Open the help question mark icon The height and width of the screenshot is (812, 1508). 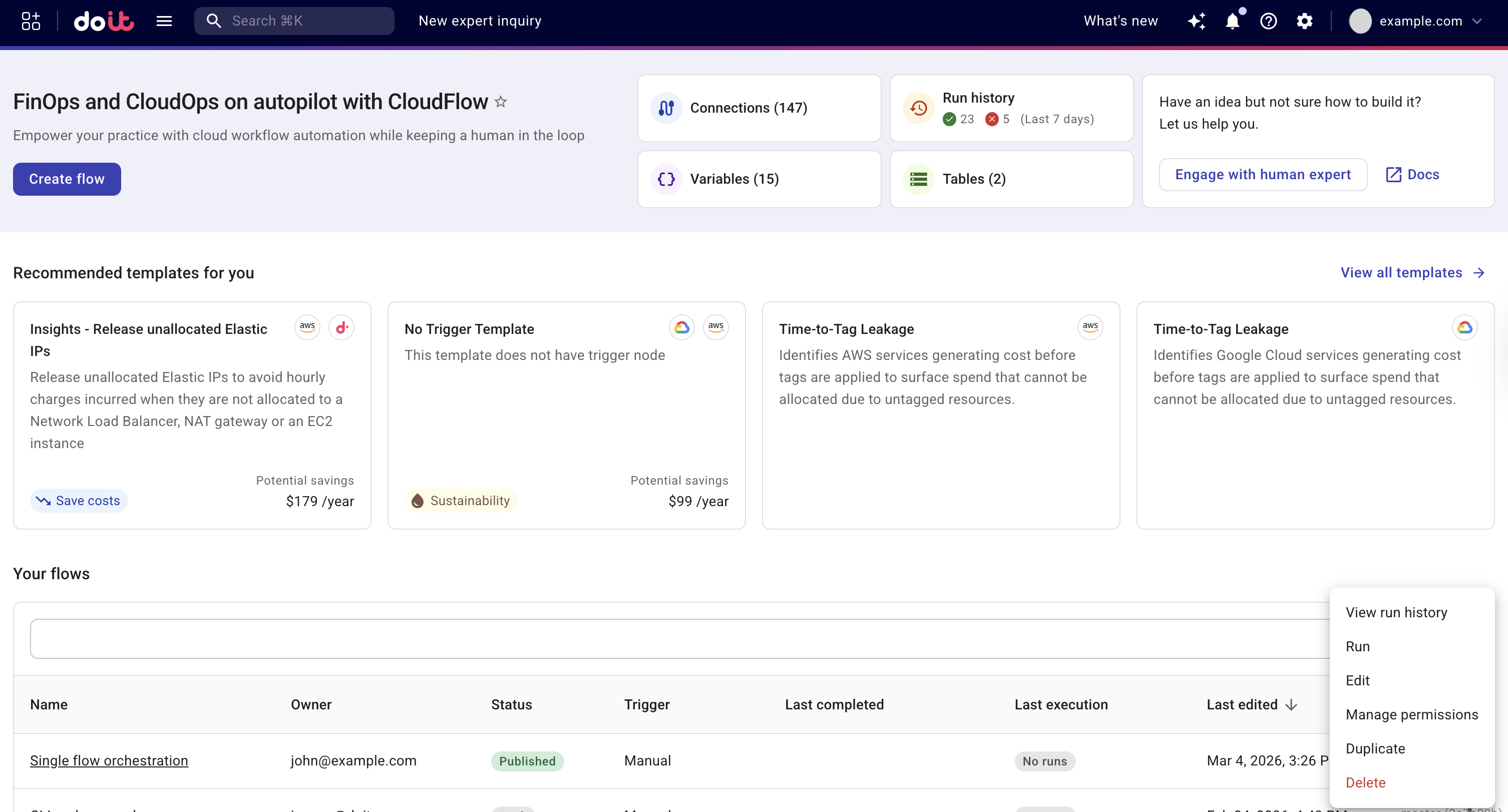click(x=1269, y=21)
